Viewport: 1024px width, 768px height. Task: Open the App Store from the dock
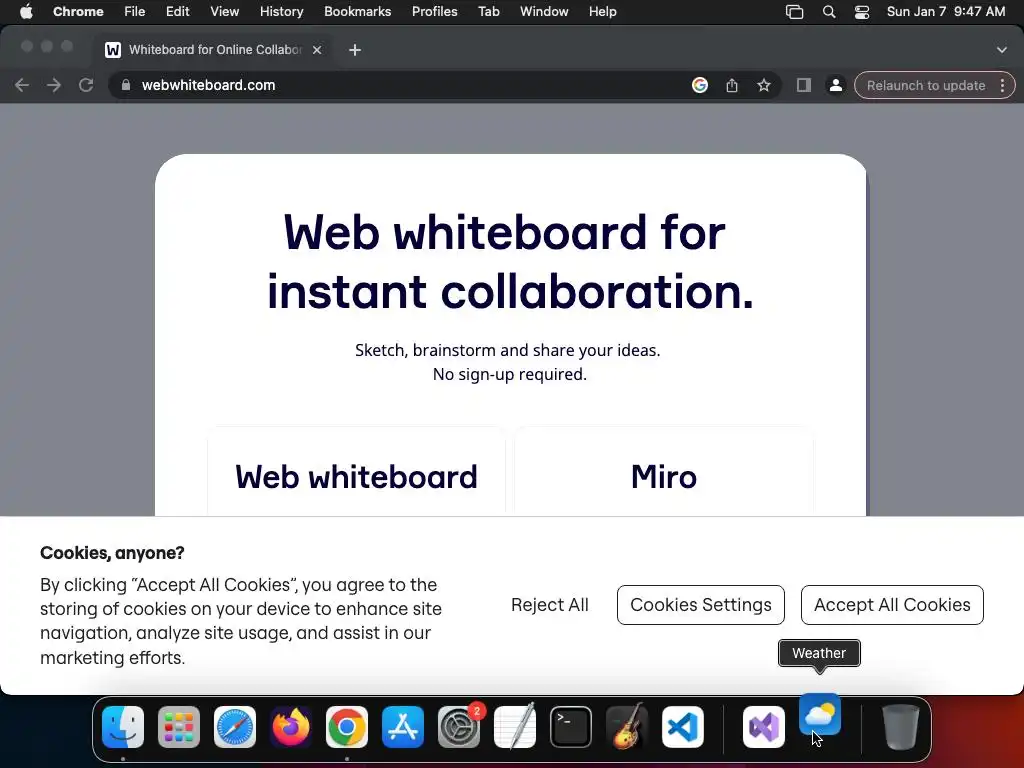click(403, 727)
